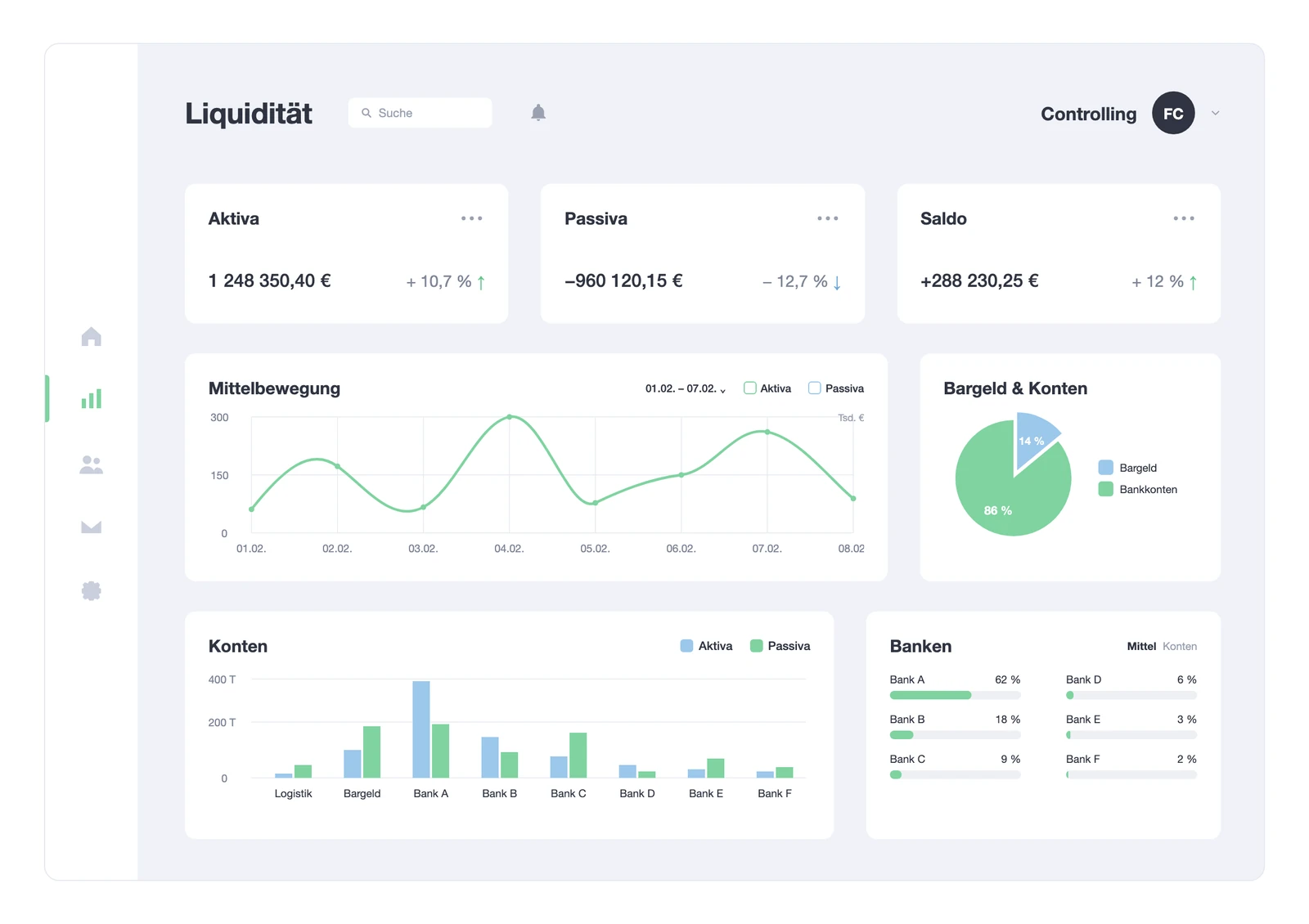The width and height of the screenshot is (1309, 924).
Task: Click the green up arrow in Saldo card
Action: (x=1193, y=283)
